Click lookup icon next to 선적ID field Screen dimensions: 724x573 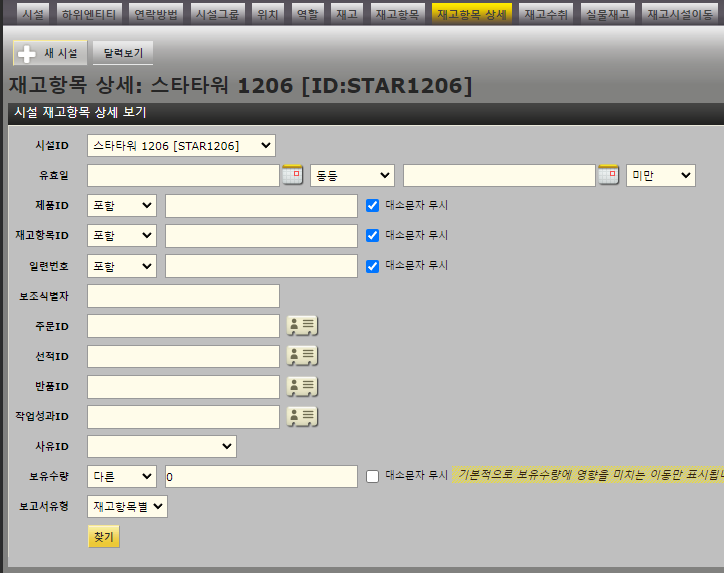[x=302, y=356]
